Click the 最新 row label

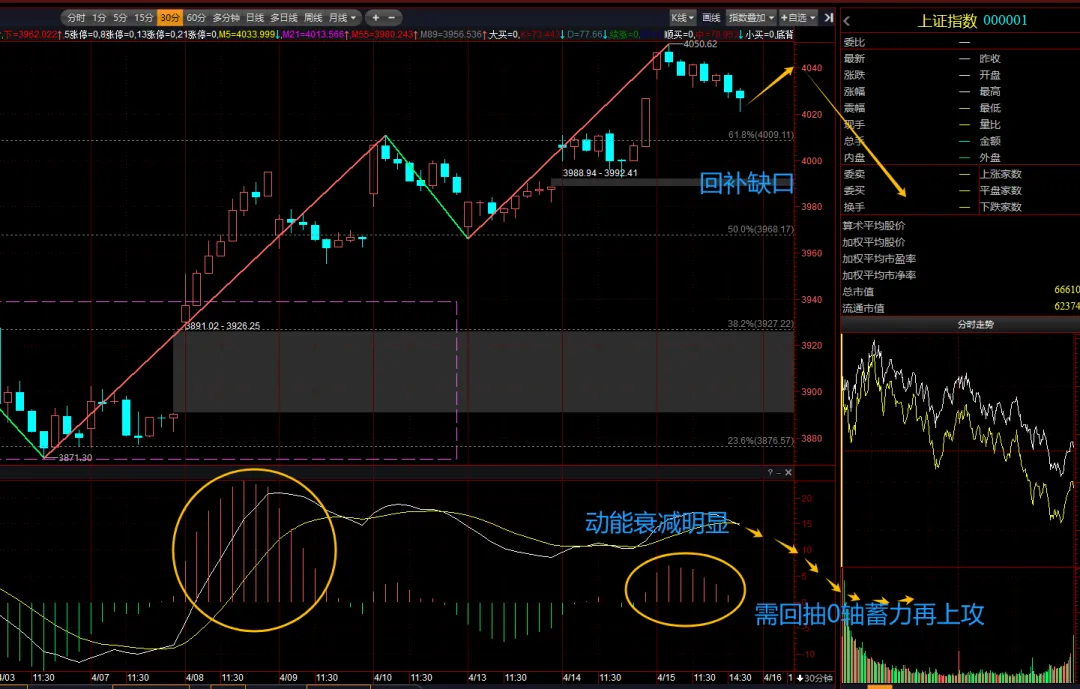(x=854, y=59)
